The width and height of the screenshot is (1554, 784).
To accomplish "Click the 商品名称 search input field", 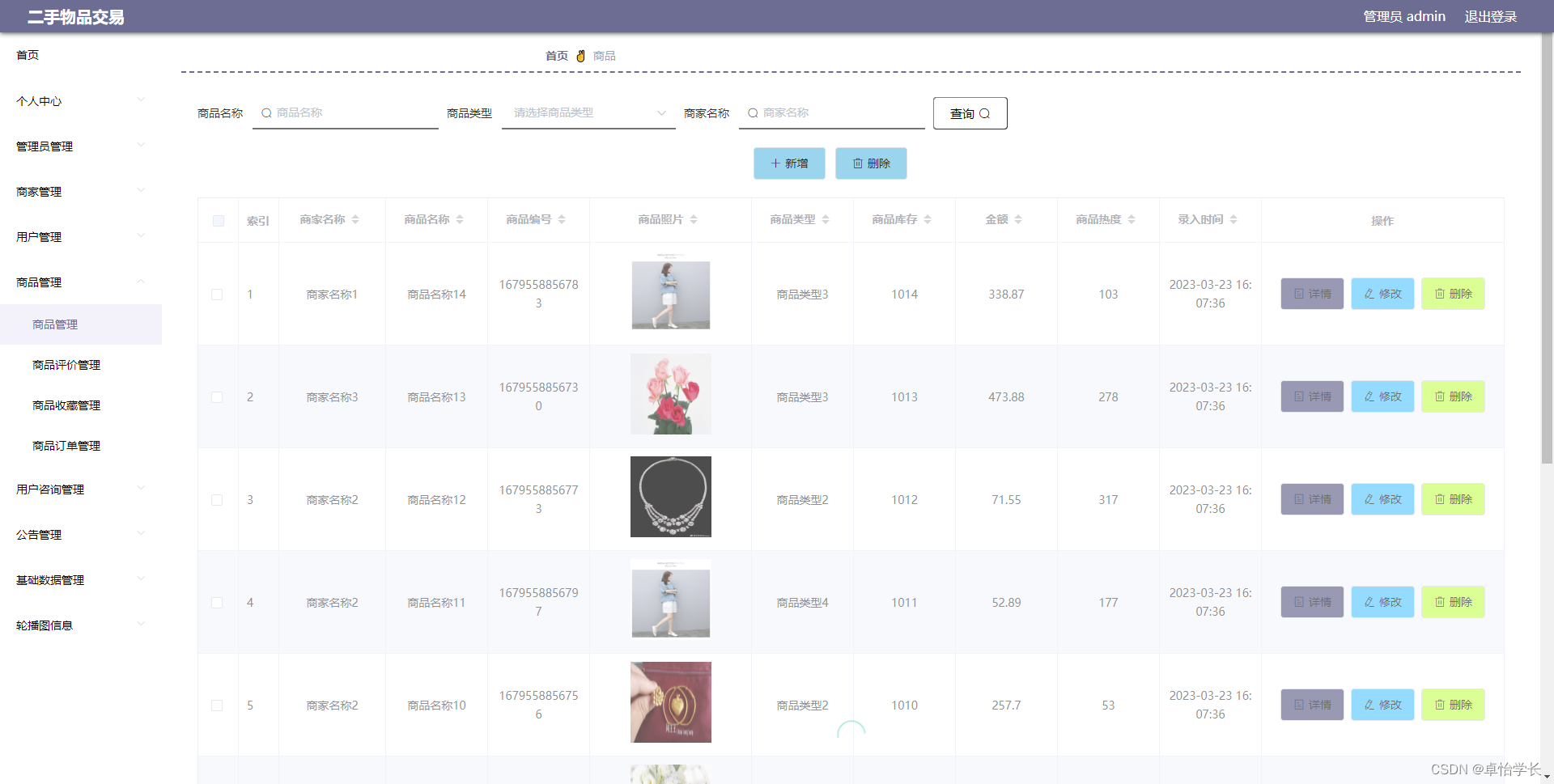I will [346, 113].
